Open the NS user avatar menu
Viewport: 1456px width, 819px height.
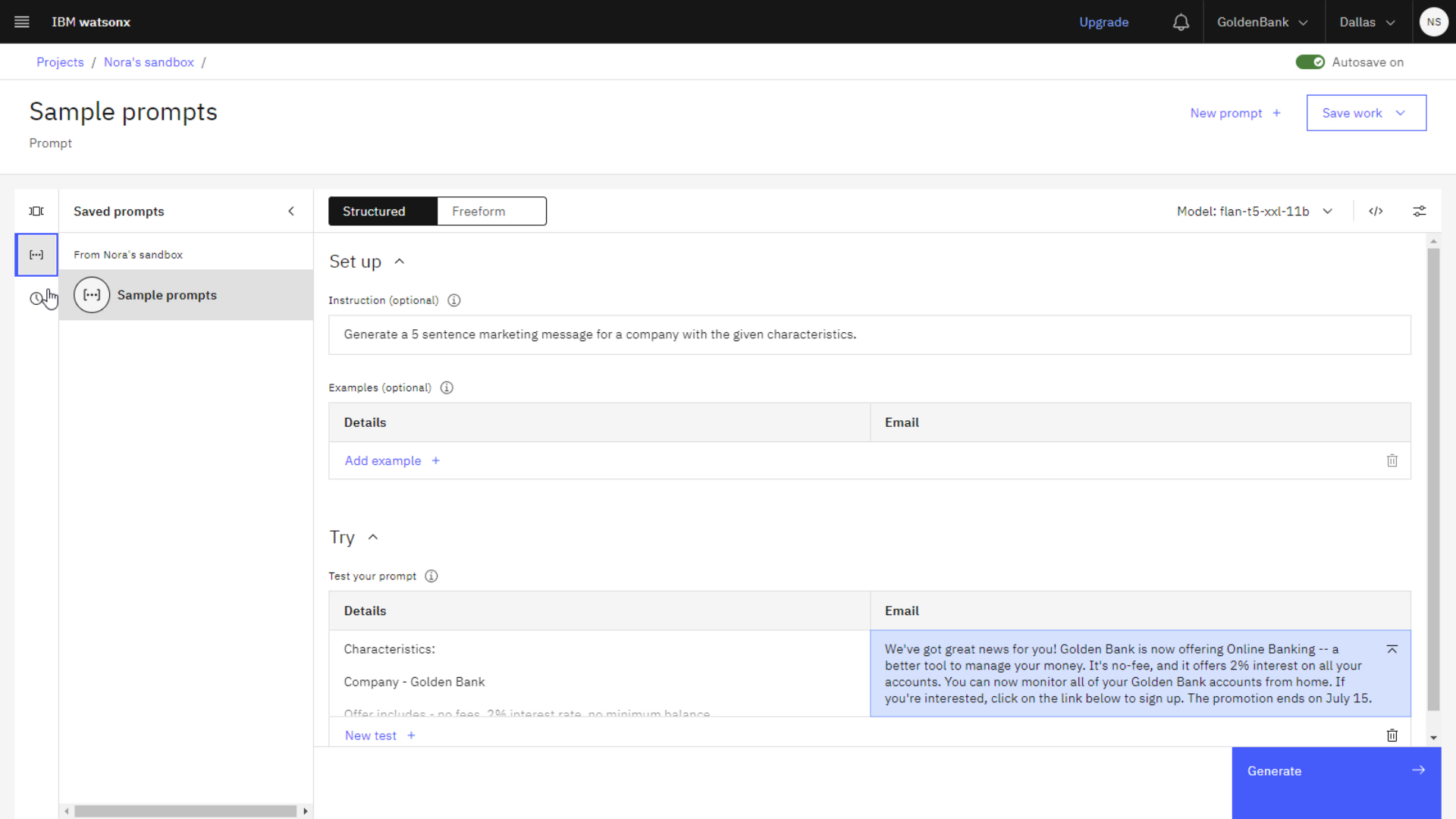coord(1433,22)
